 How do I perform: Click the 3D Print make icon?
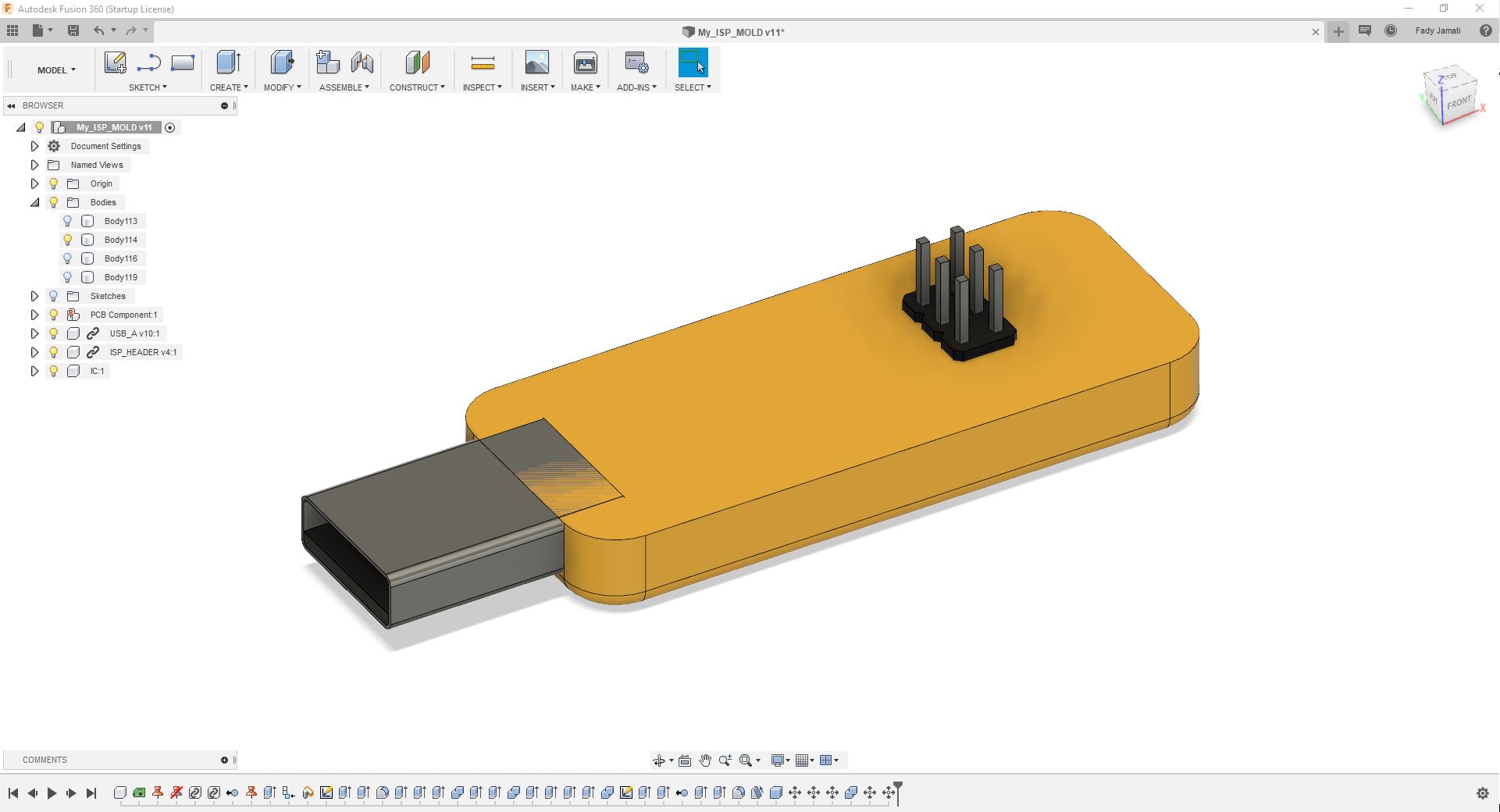coord(586,62)
